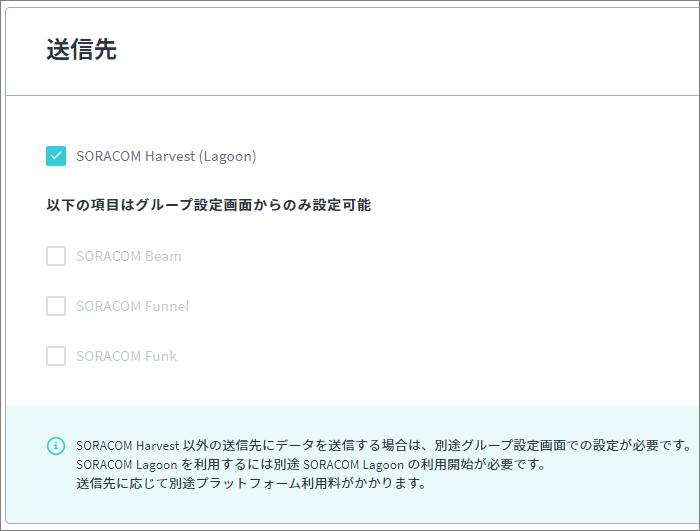Screen dimensions: 700x531
Task: Tick the SORACOM Funnel checkbox
Action: coord(56,306)
